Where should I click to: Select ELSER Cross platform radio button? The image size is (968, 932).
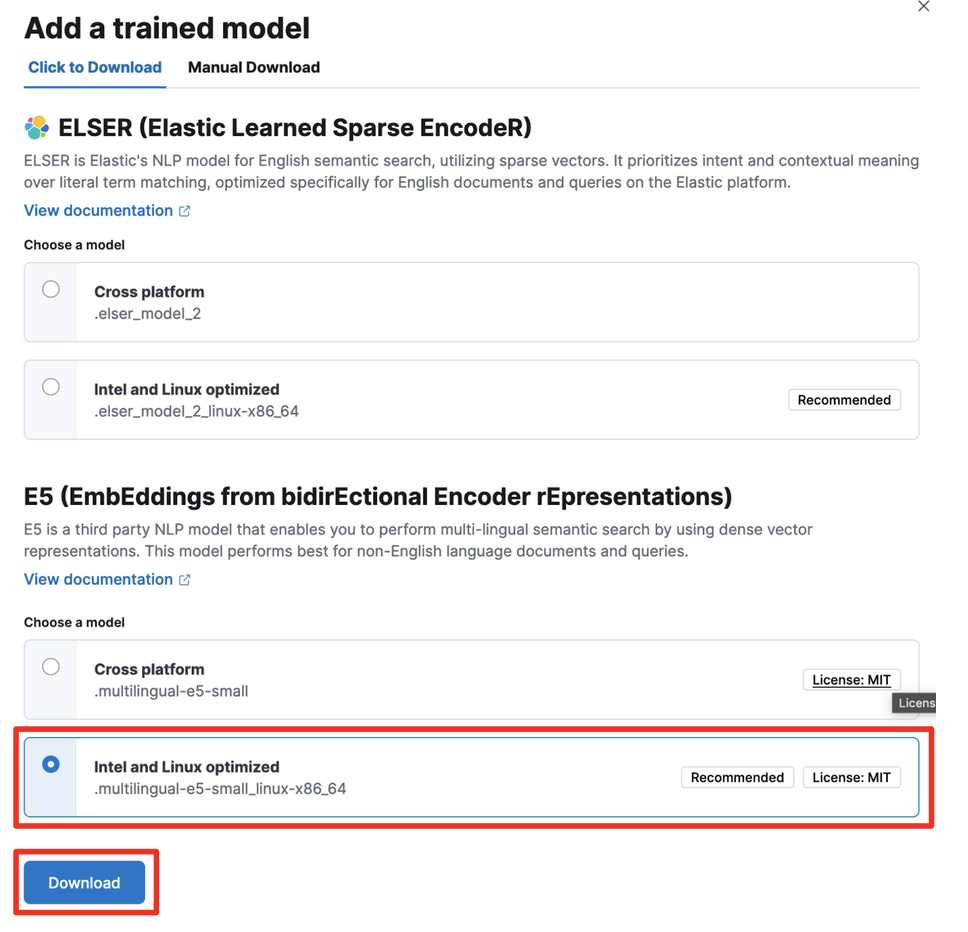tap(51, 290)
